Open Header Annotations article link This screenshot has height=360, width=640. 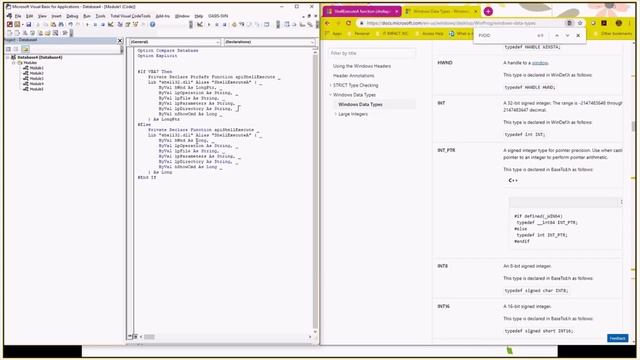(x=353, y=76)
